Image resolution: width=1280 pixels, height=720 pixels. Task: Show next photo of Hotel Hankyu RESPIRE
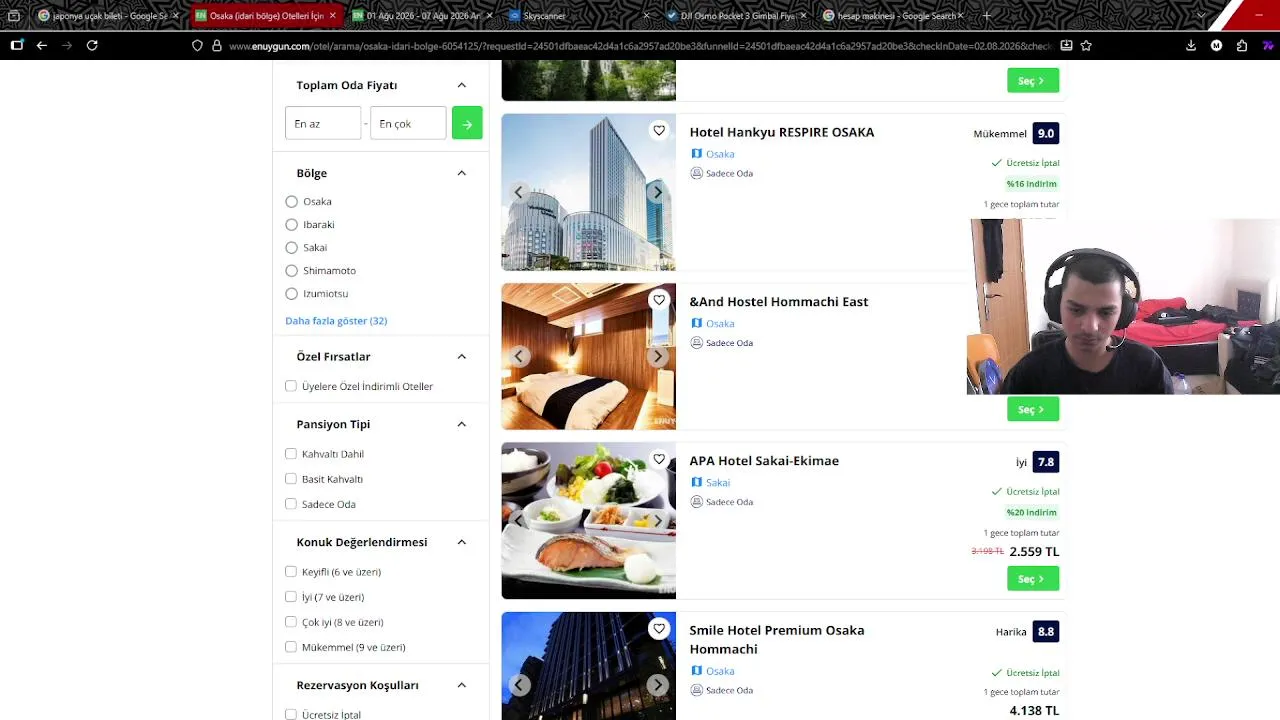(x=657, y=192)
